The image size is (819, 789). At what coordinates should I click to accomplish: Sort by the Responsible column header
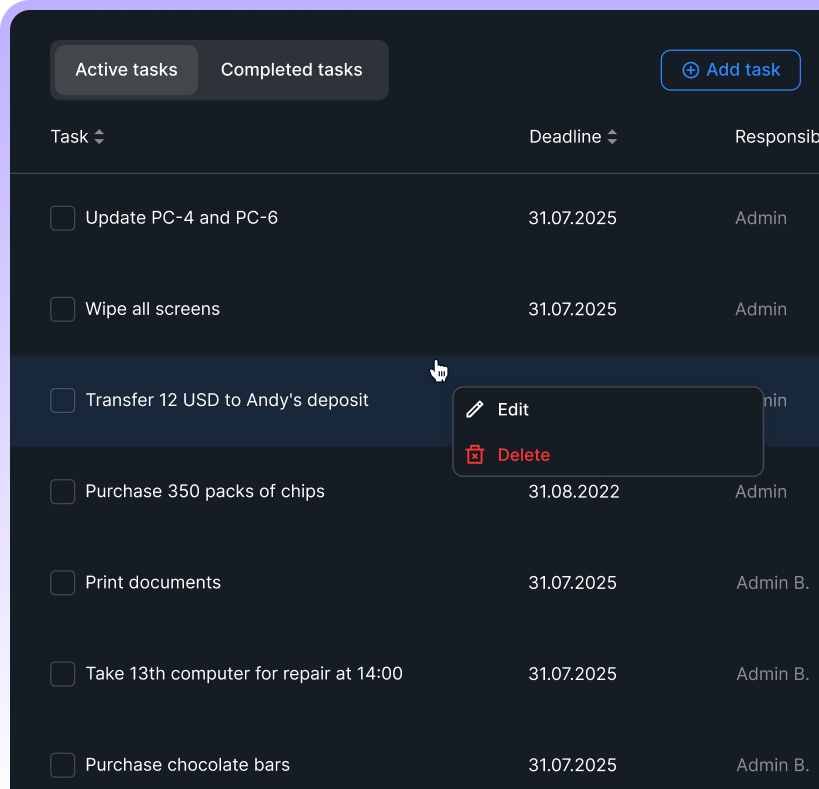pos(776,137)
